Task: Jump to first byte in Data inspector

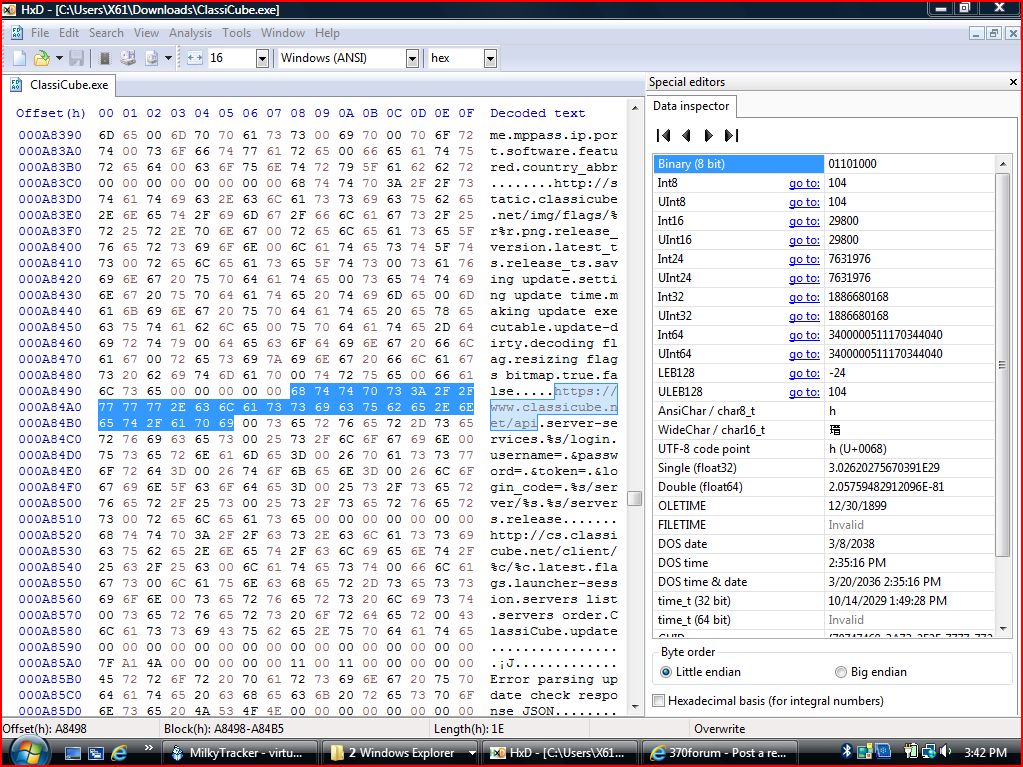Action: (x=664, y=135)
